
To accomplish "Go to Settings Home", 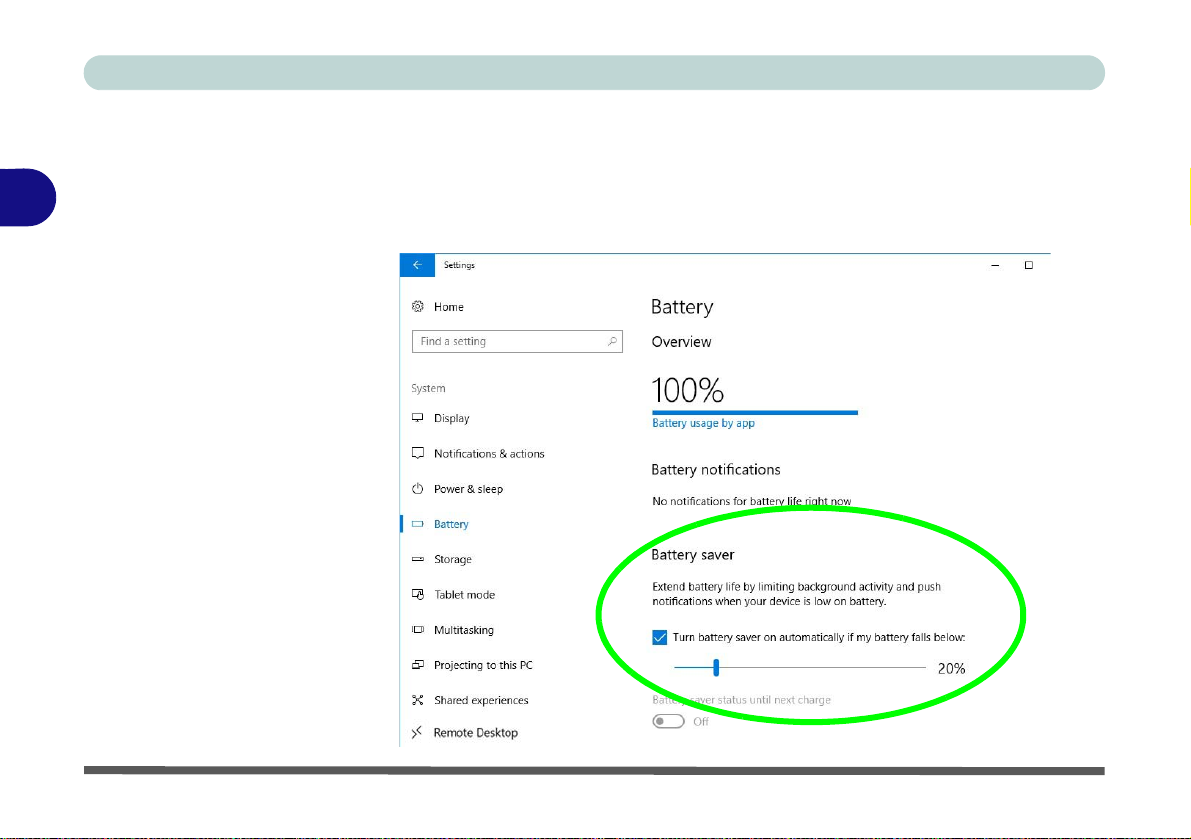I will 448,307.
